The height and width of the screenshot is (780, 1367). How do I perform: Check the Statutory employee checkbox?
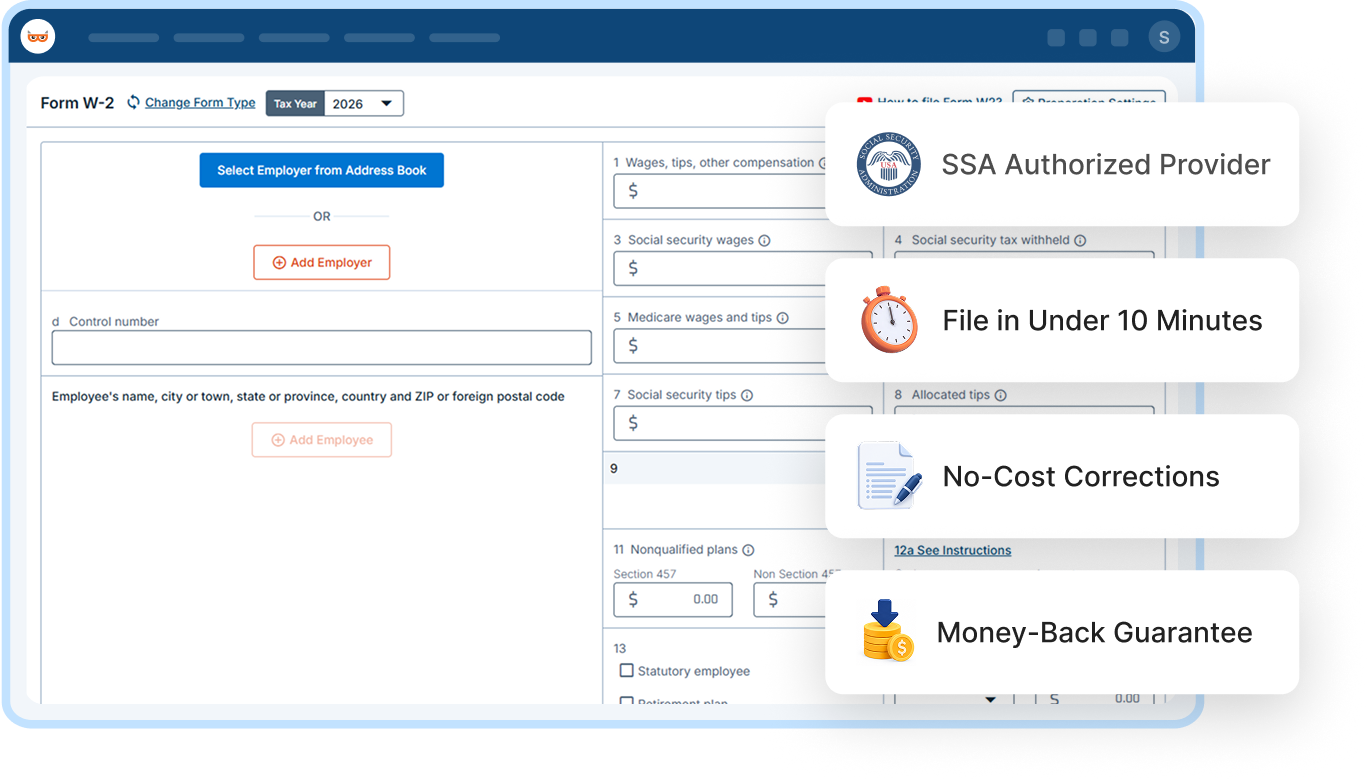pyautogui.click(x=627, y=670)
